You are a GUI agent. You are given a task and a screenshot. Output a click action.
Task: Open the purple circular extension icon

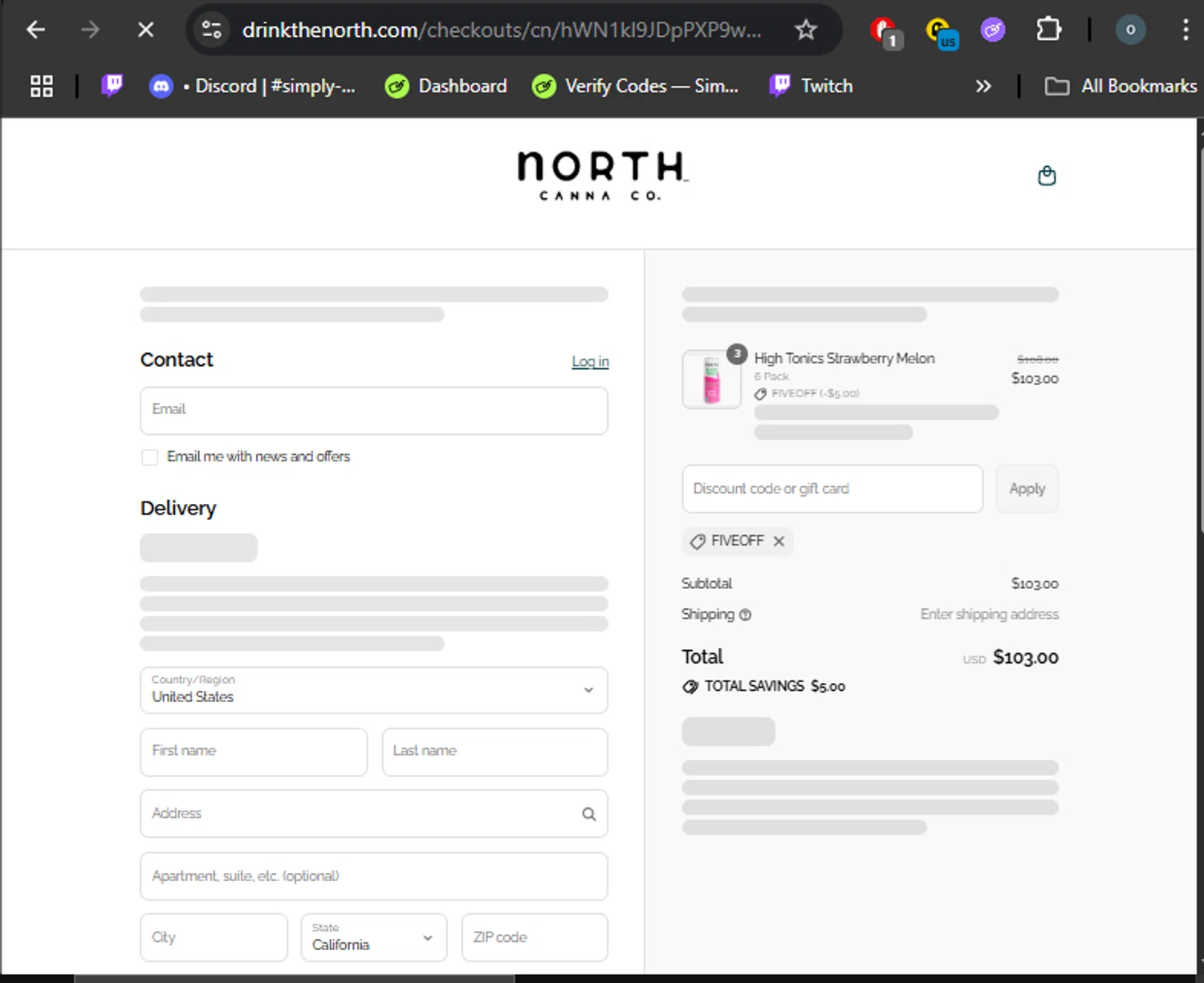(x=993, y=30)
